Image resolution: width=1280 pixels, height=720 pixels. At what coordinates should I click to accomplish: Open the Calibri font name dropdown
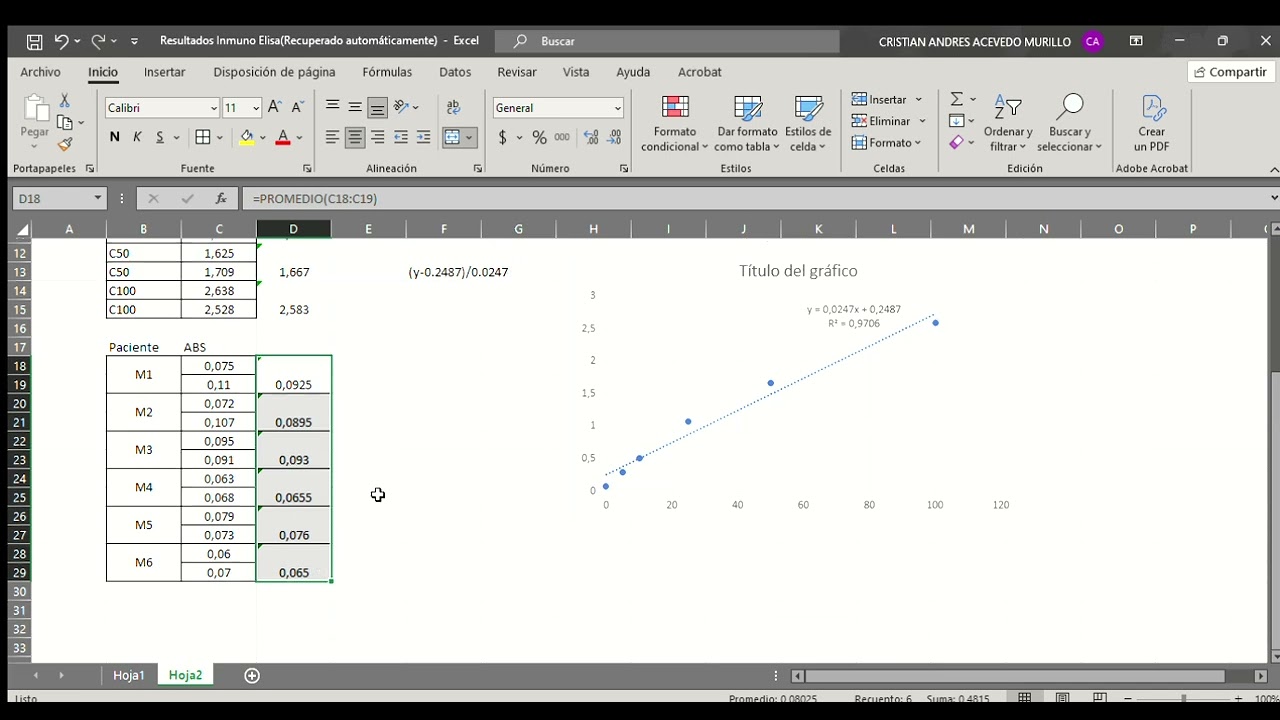click(213, 108)
